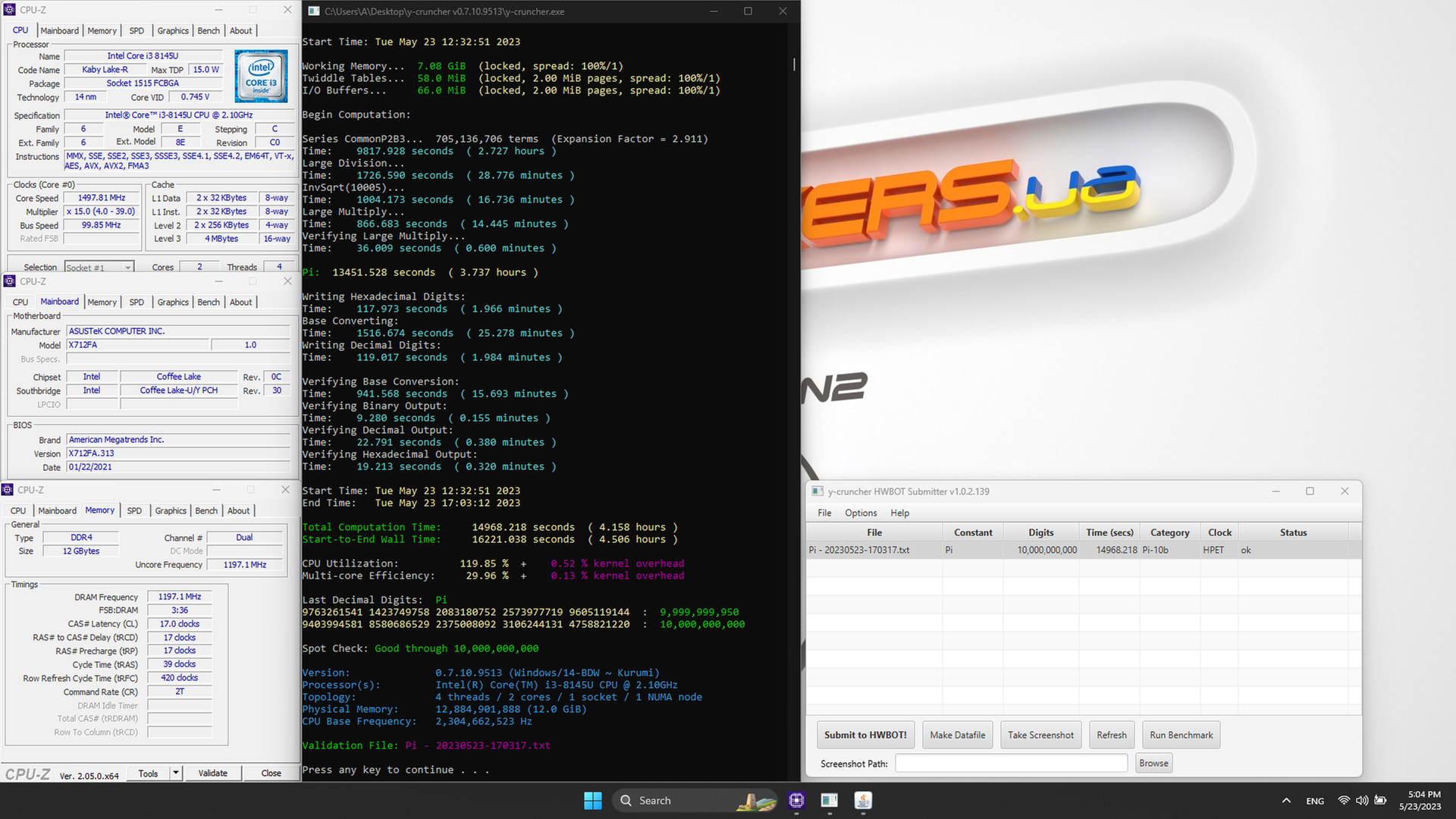Click Refresh button in HWBOT Submitter
The width and height of the screenshot is (1456, 819).
(x=1112, y=735)
